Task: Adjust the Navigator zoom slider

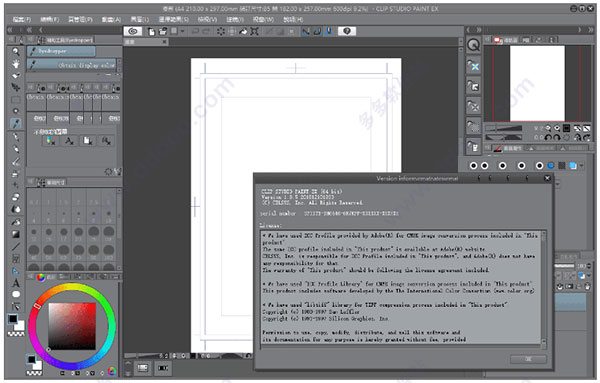Action: coord(504,128)
